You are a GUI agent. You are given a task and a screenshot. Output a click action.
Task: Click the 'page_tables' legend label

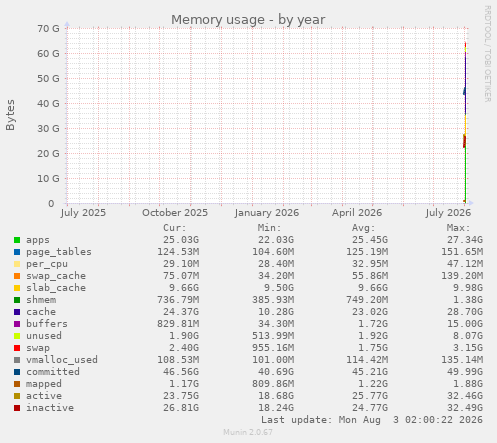[59, 252]
